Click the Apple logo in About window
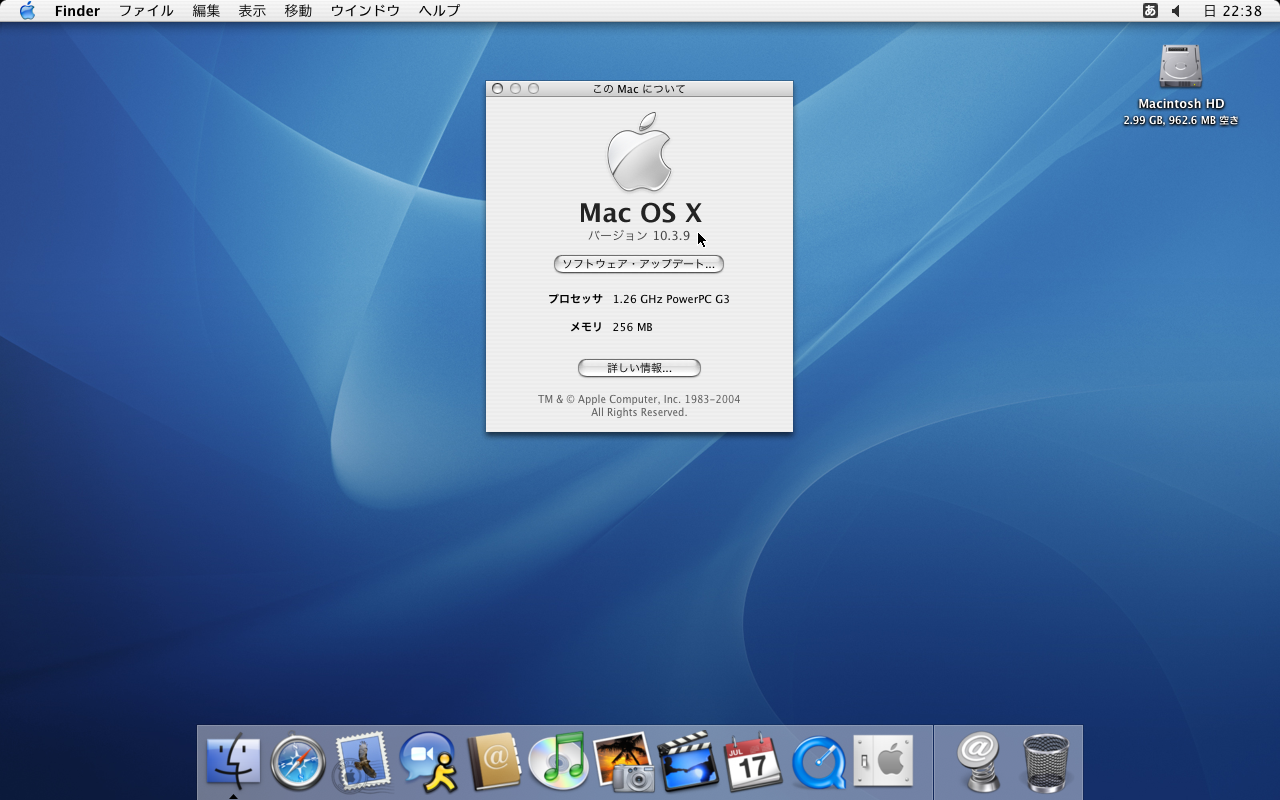The height and width of the screenshot is (800, 1280). click(639, 152)
